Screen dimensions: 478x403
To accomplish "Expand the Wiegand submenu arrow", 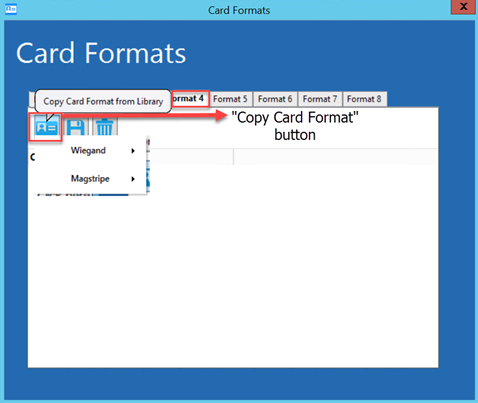I will click(133, 151).
